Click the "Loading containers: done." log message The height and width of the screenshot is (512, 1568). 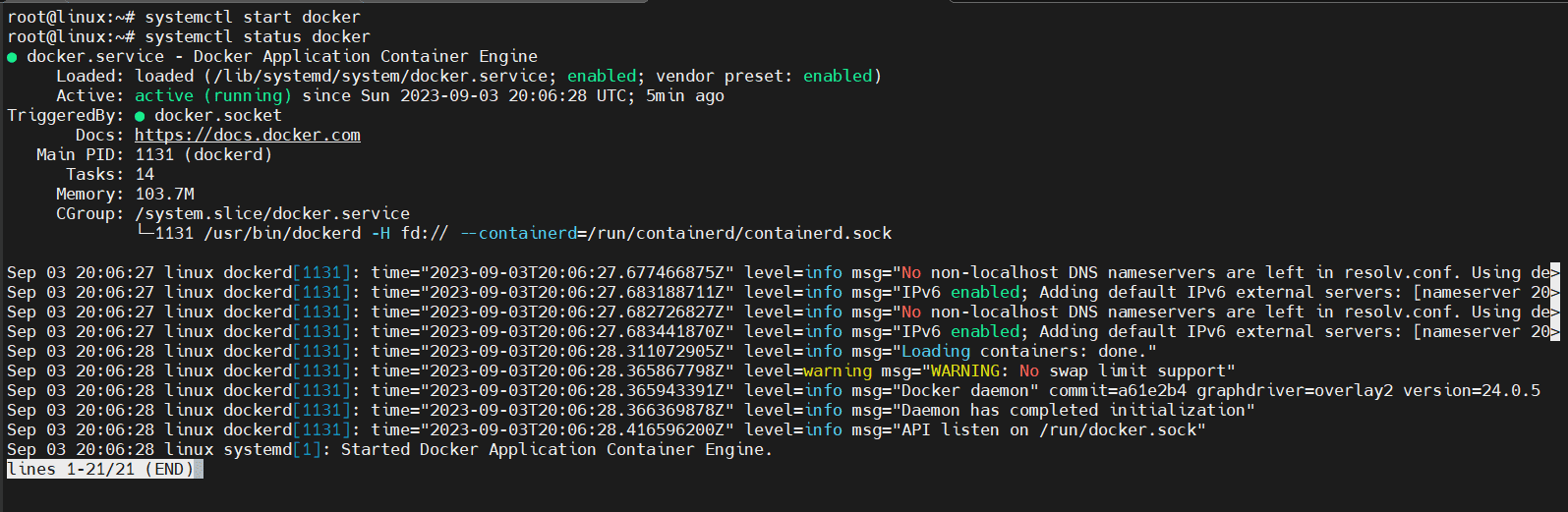1029,351
